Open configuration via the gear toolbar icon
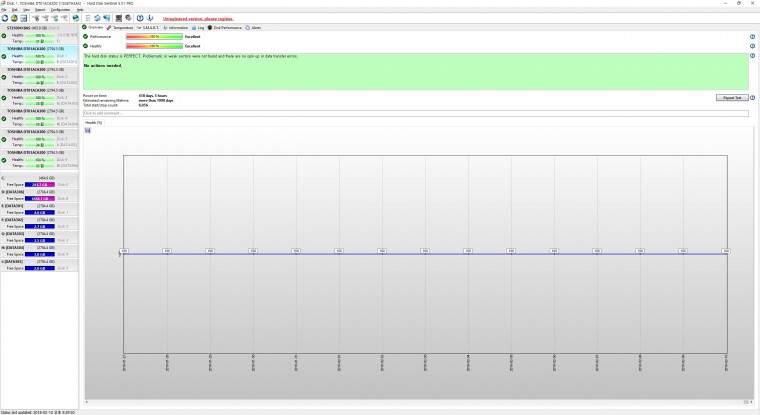760x415 pixels. point(128,18)
